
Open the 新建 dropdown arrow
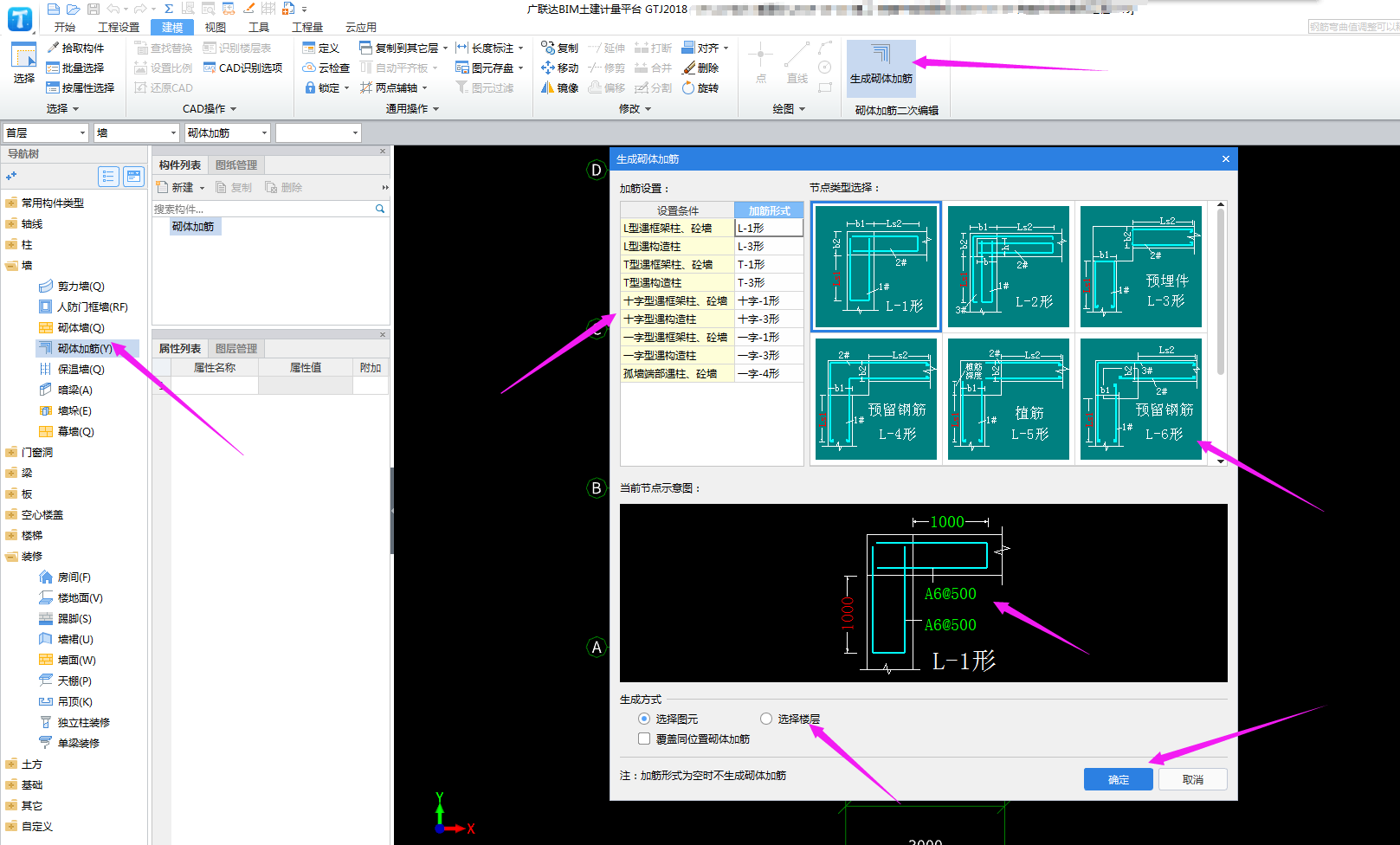pyautogui.click(x=202, y=188)
